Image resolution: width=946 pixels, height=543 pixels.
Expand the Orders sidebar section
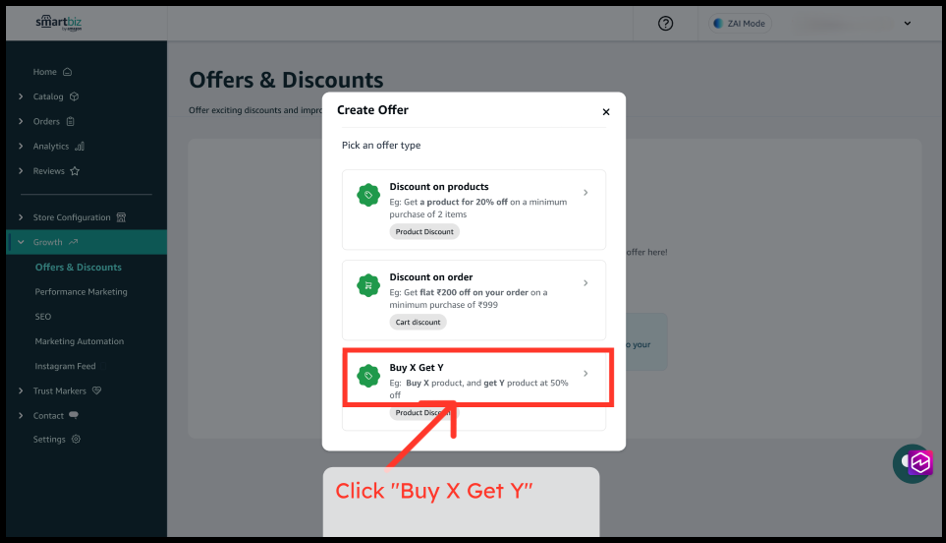click(x=21, y=121)
